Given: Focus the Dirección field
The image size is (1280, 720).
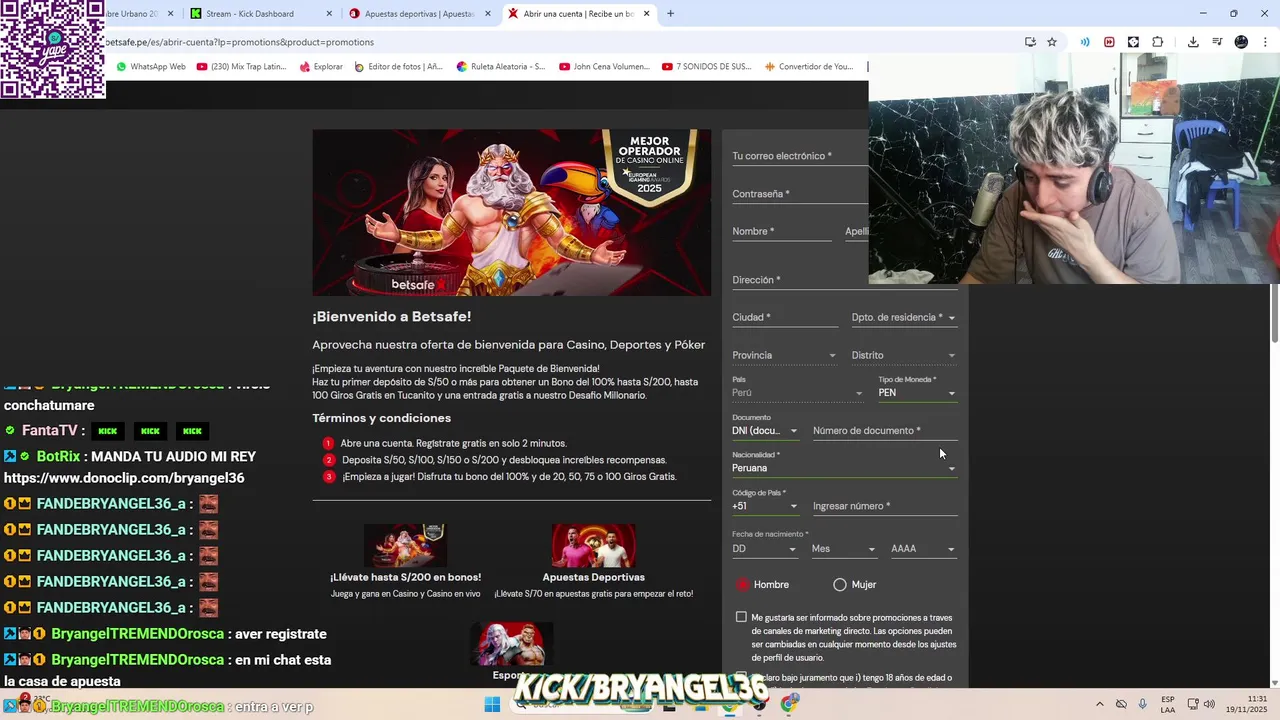Looking at the screenshot, I should point(845,280).
